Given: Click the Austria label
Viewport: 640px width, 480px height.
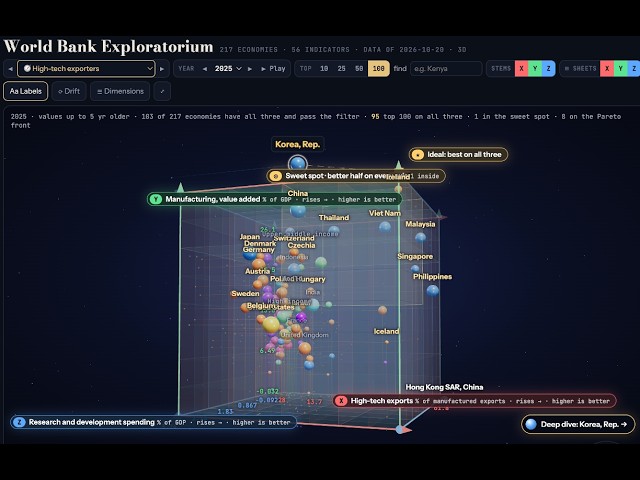Looking at the screenshot, I should click(x=257, y=271).
